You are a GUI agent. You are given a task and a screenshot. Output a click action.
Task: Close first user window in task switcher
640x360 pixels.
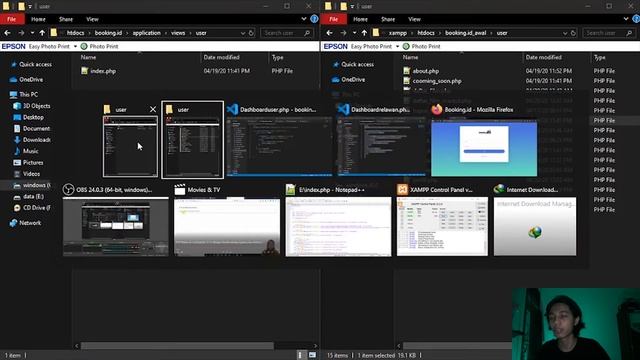[153, 109]
